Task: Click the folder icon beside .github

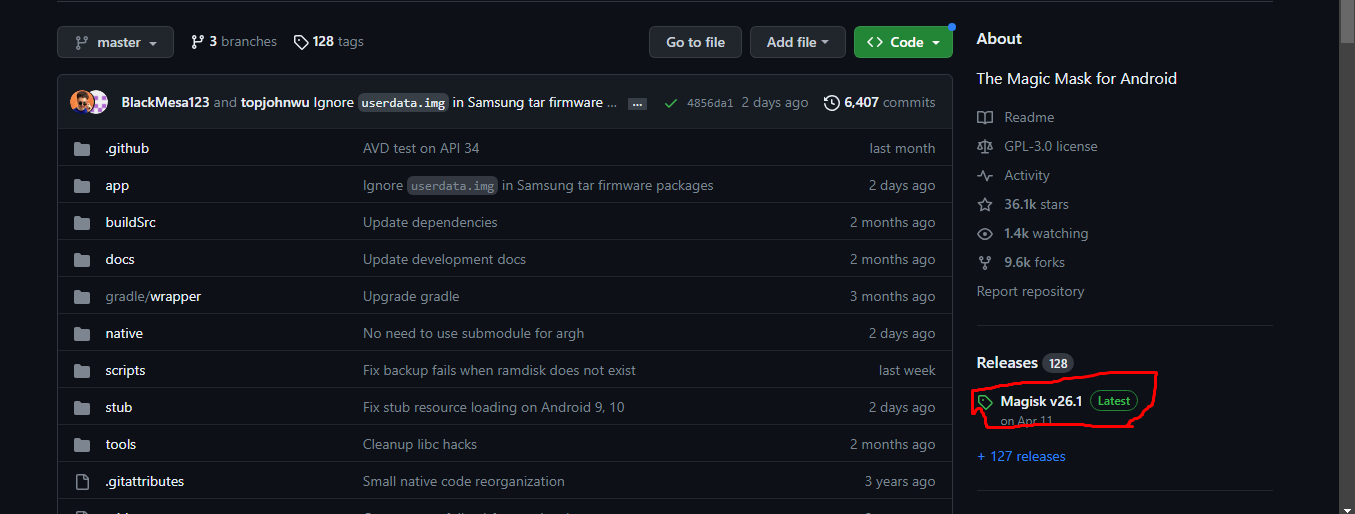Action: pyautogui.click(x=82, y=149)
